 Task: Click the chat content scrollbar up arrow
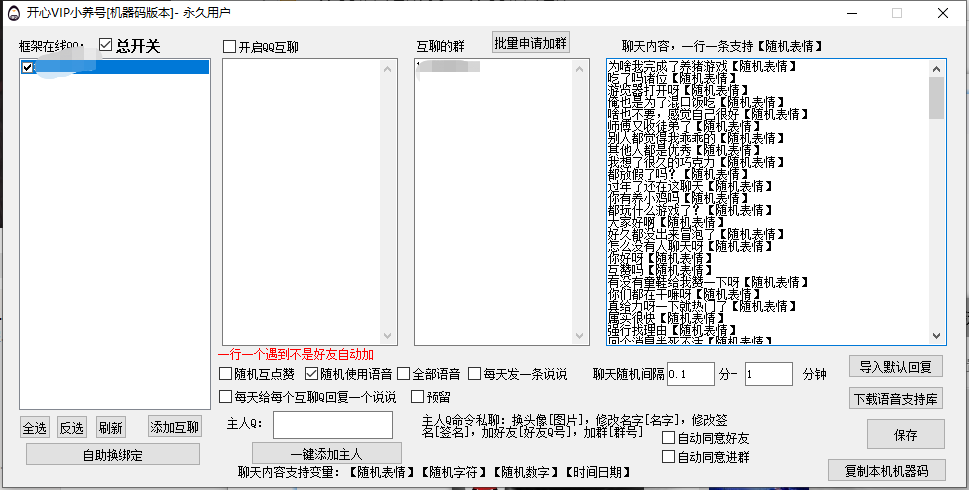(x=937, y=68)
